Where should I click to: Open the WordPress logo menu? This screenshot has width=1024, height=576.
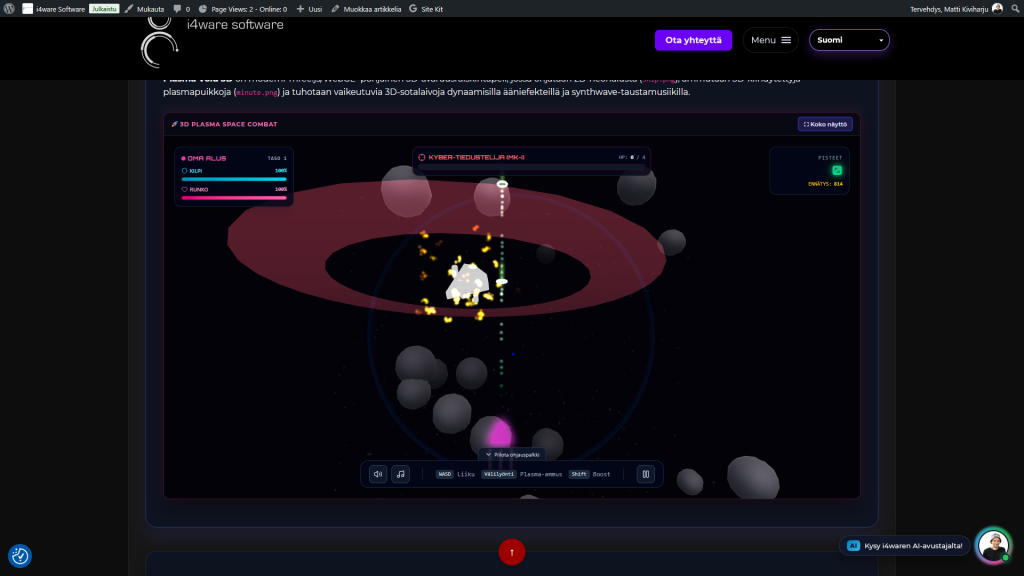coord(9,8)
